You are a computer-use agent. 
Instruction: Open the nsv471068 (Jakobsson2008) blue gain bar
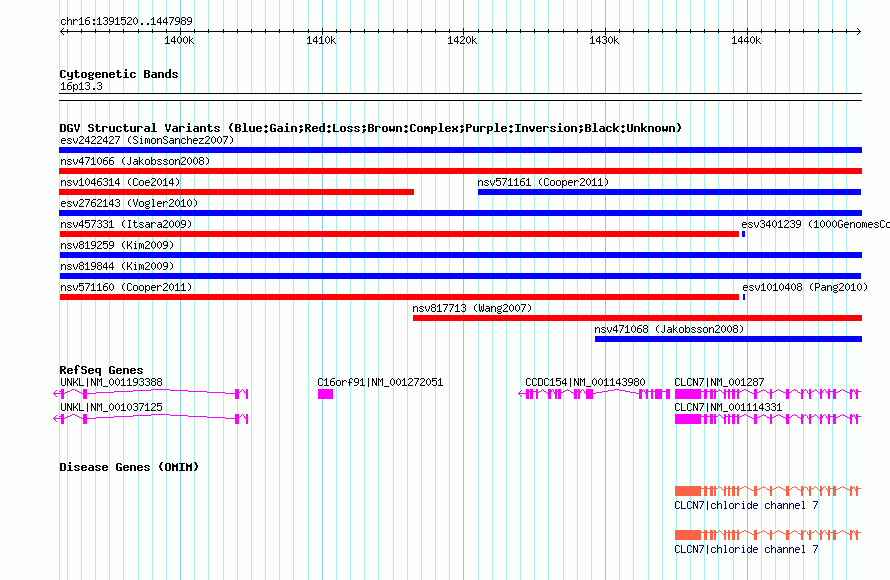click(728, 339)
